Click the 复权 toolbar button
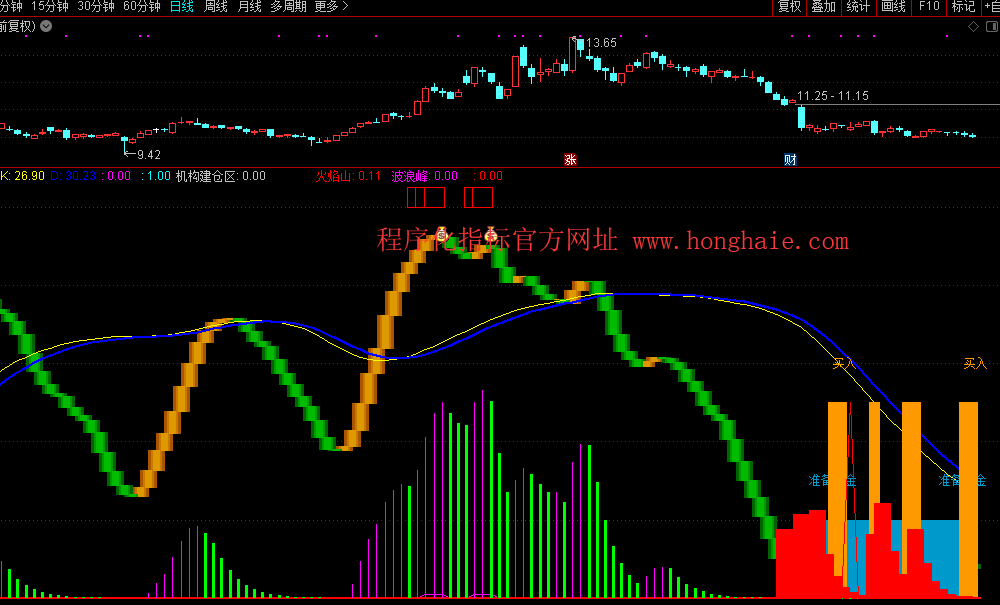 tap(789, 7)
